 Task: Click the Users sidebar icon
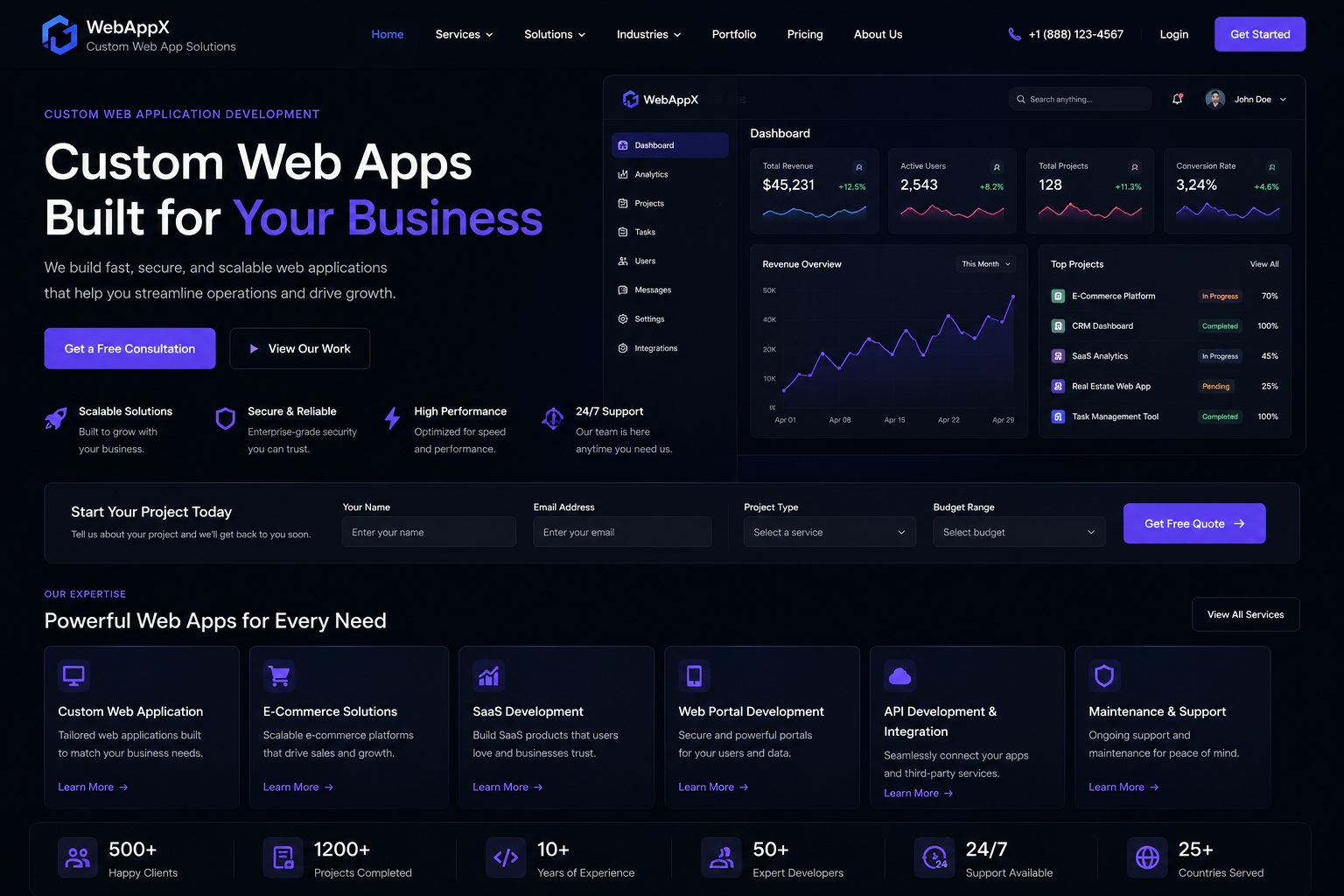(623, 261)
